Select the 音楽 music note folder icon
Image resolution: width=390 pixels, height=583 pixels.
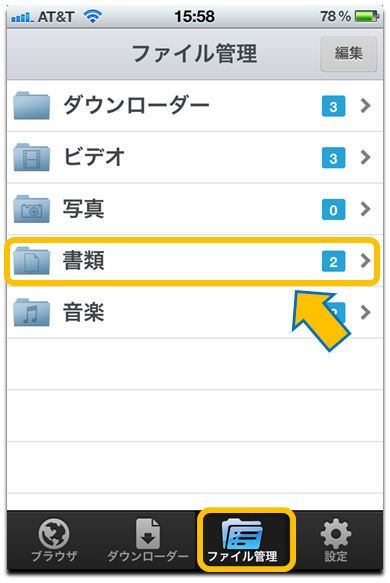pyautogui.click(x=32, y=313)
